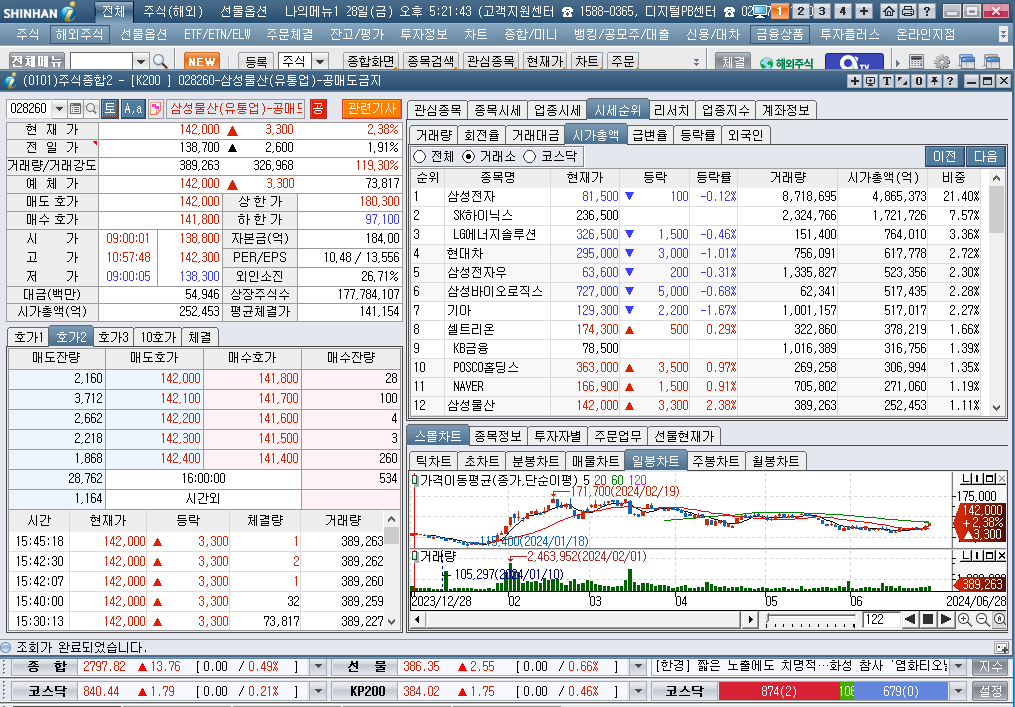The image size is (1015, 707).
Task: Switch to the 외국인 ranking tab
Action: tap(746, 135)
